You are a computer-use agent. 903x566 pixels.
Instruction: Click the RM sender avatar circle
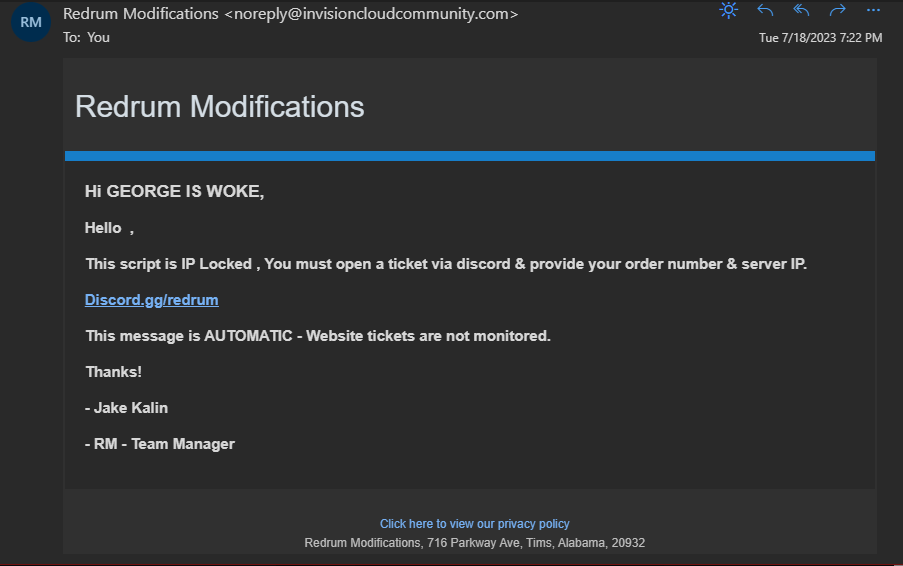(x=31, y=22)
